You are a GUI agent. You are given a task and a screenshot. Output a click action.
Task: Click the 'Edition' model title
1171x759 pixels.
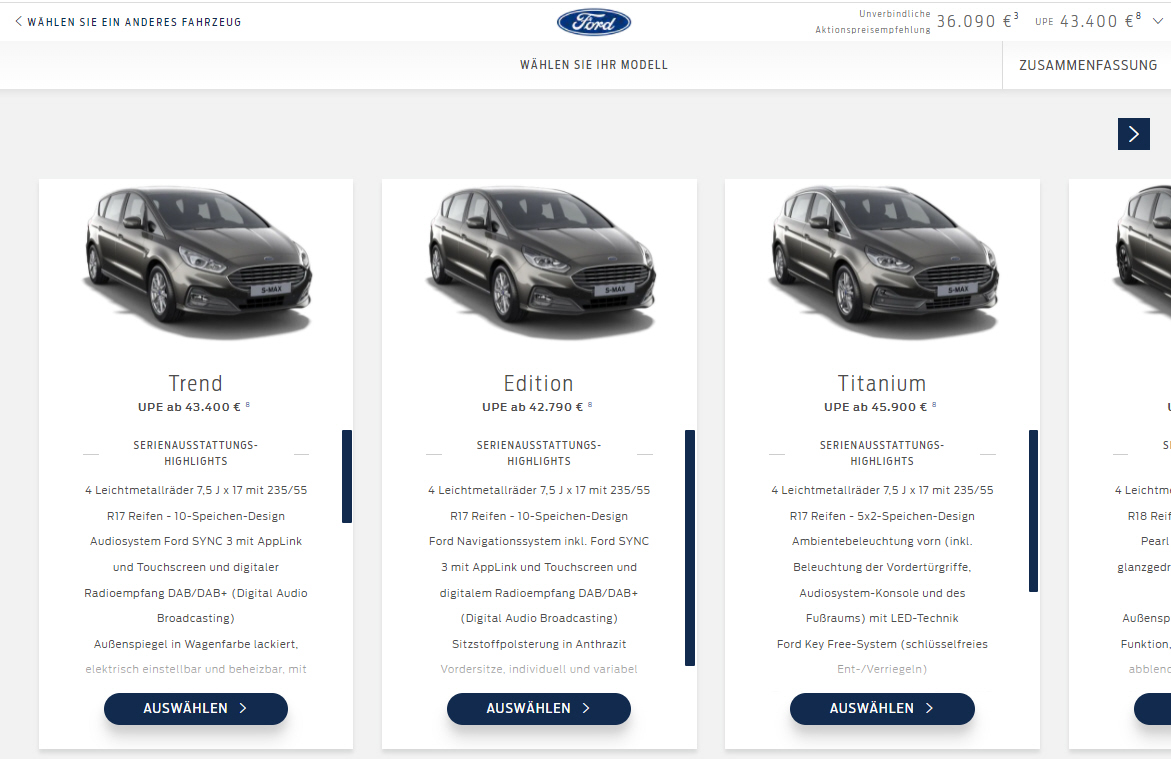pyautogui.click(x=538, y=383)
